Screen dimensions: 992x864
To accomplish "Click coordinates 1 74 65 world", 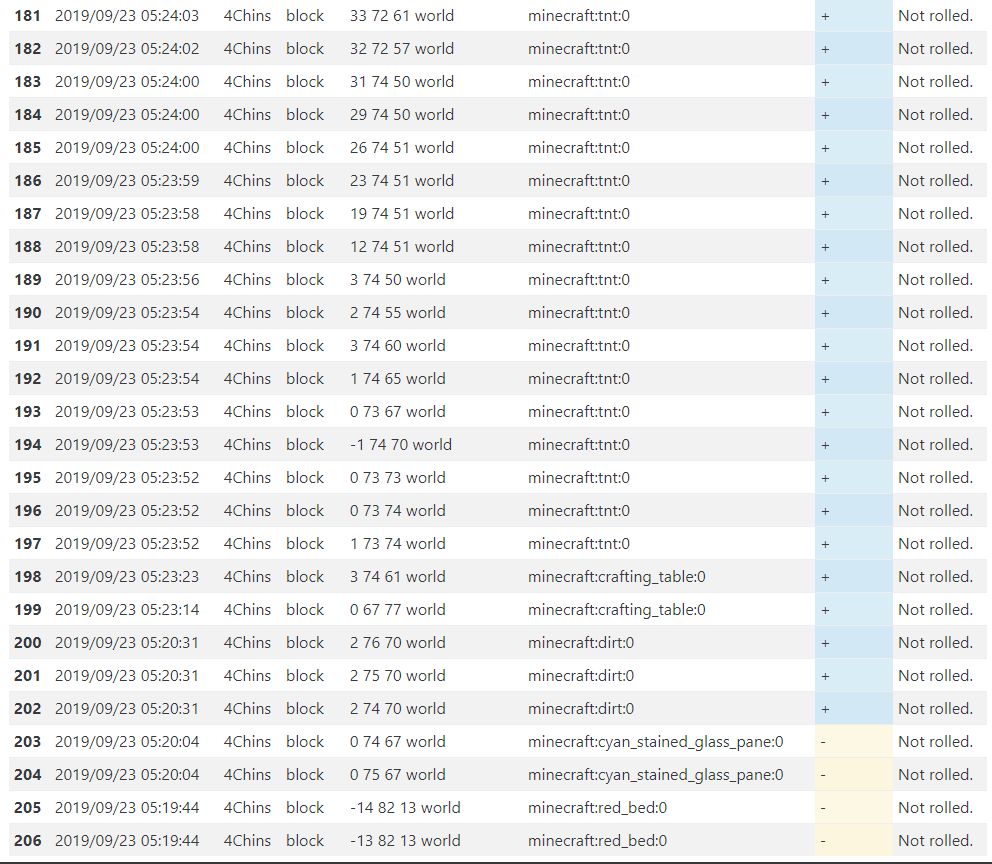I will coord(398,378).
